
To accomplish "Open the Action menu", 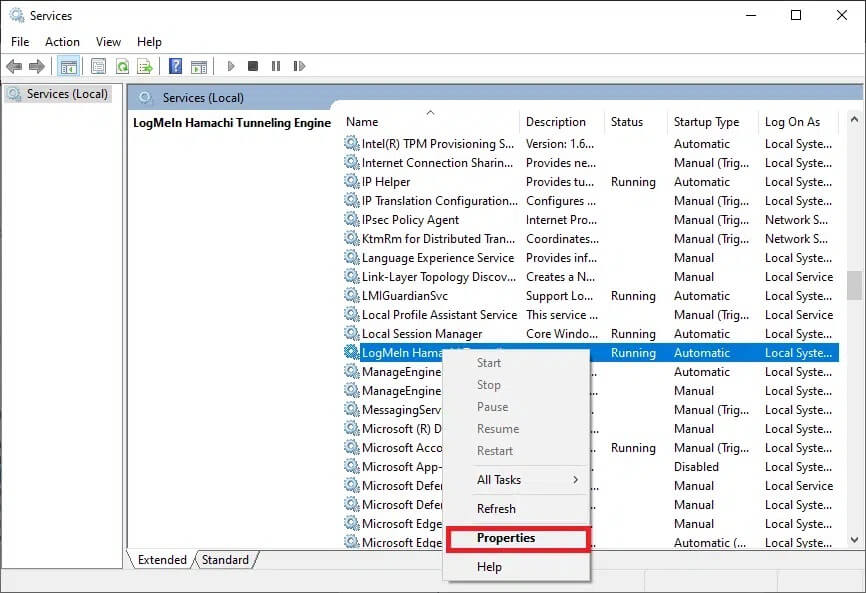I will [62, 42].
